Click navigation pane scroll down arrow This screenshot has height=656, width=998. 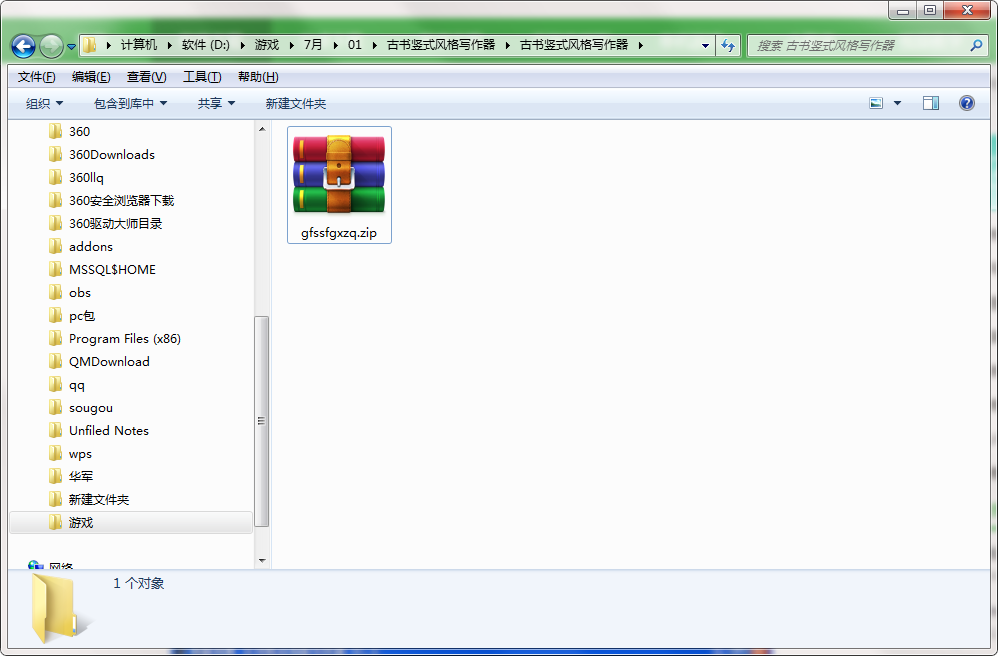pyautogui.click(x=262, y=561)
